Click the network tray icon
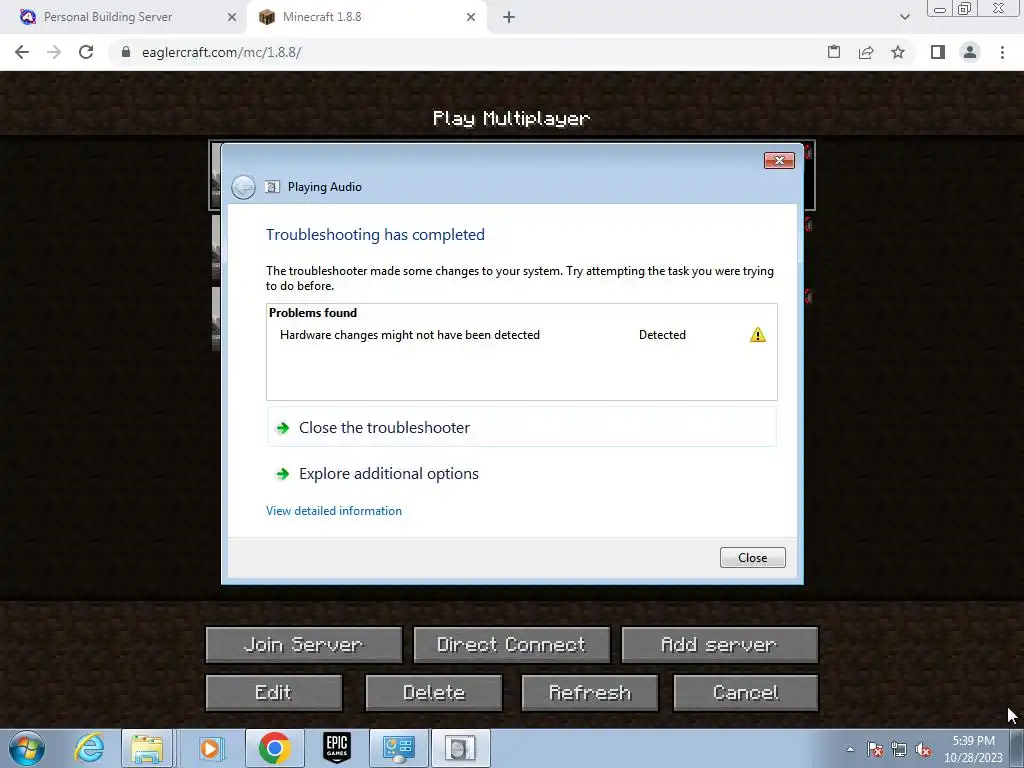 point(899,750)
